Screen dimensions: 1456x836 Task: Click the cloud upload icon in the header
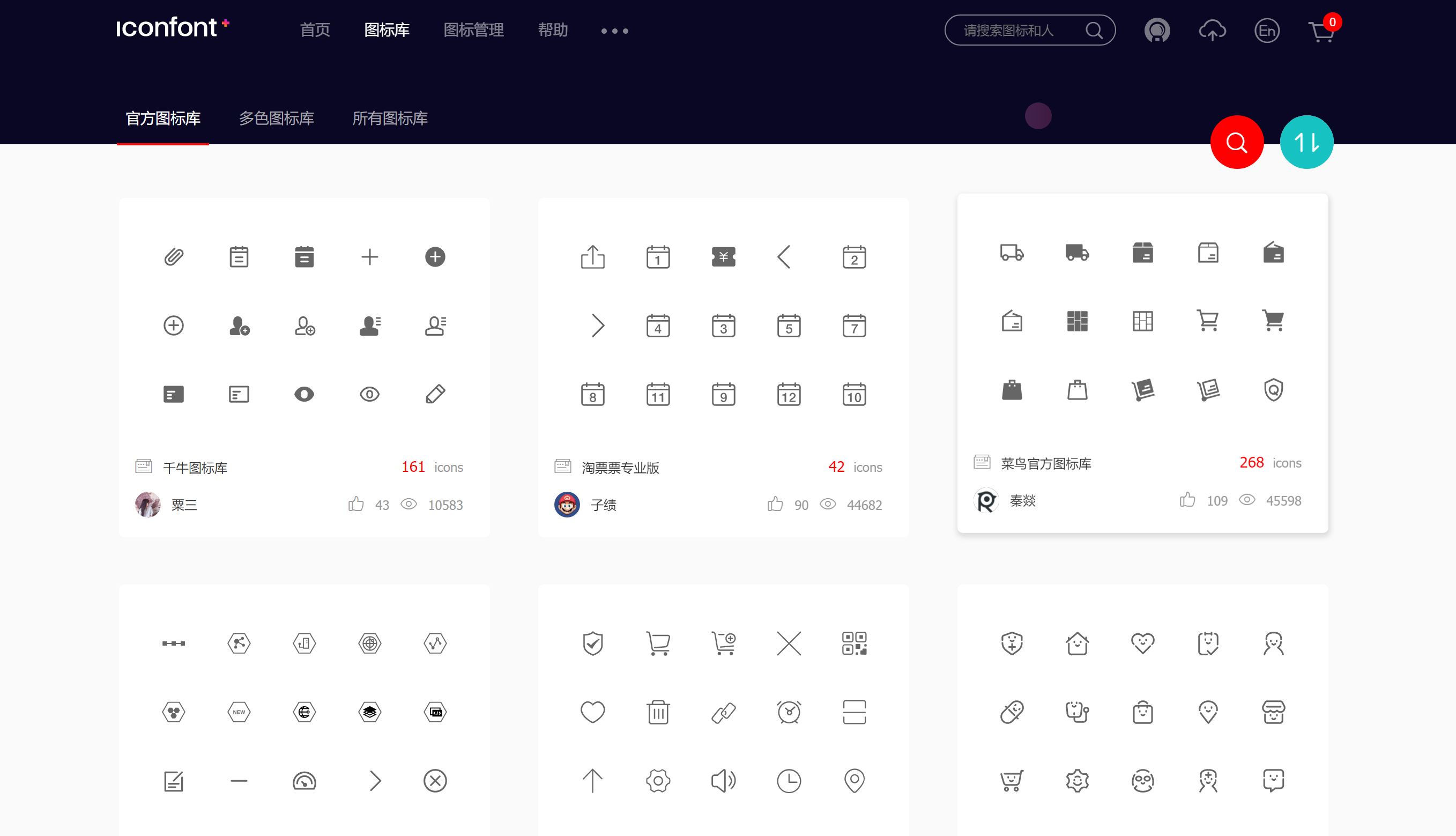(x=1212, y=30)
